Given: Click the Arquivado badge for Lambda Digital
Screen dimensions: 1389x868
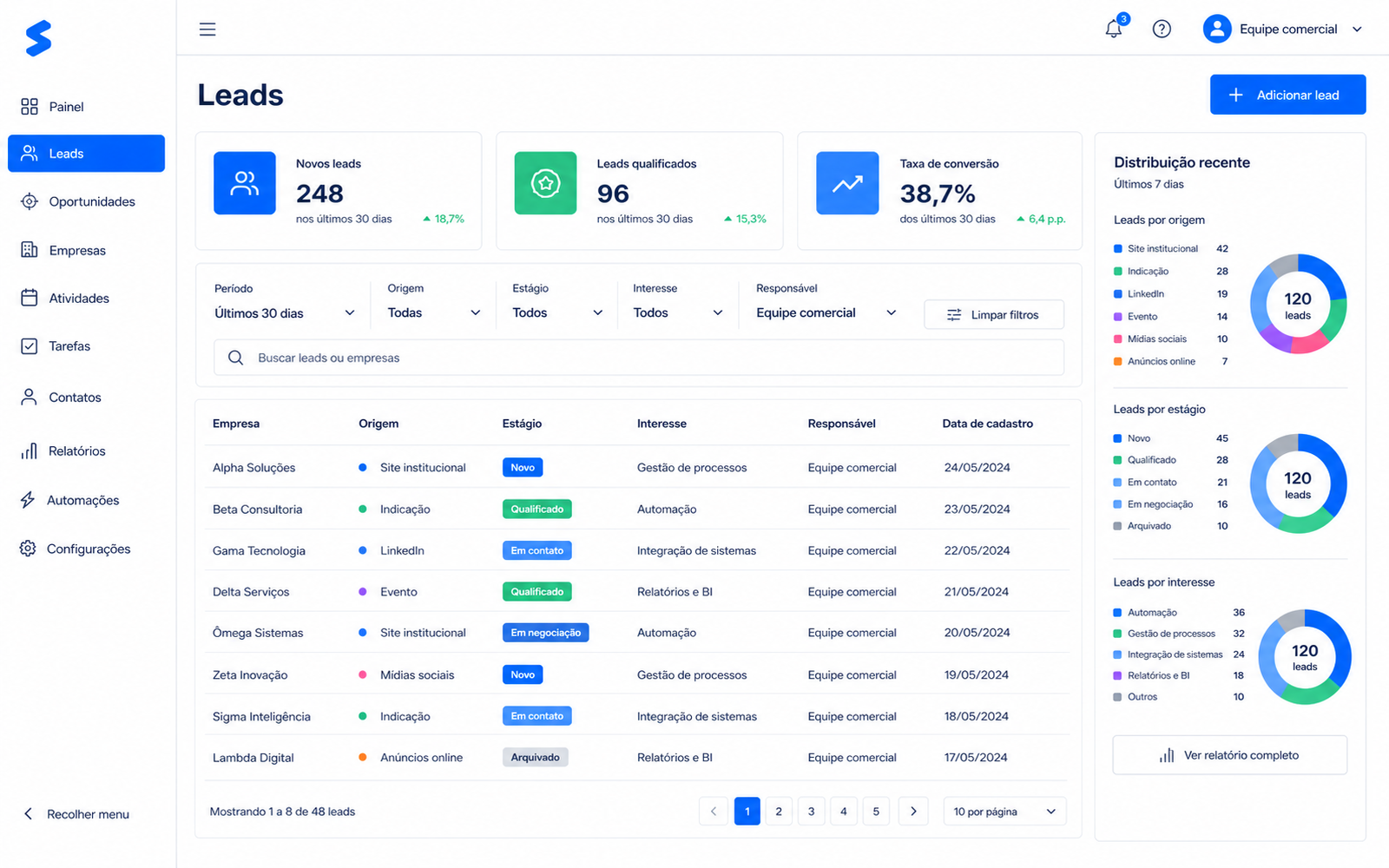Looking at the screenshot, I should [535, 758].
